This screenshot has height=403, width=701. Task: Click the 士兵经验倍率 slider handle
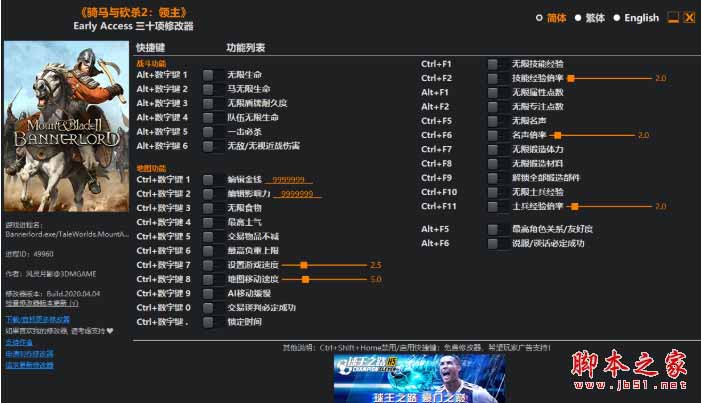click(575, 206)
